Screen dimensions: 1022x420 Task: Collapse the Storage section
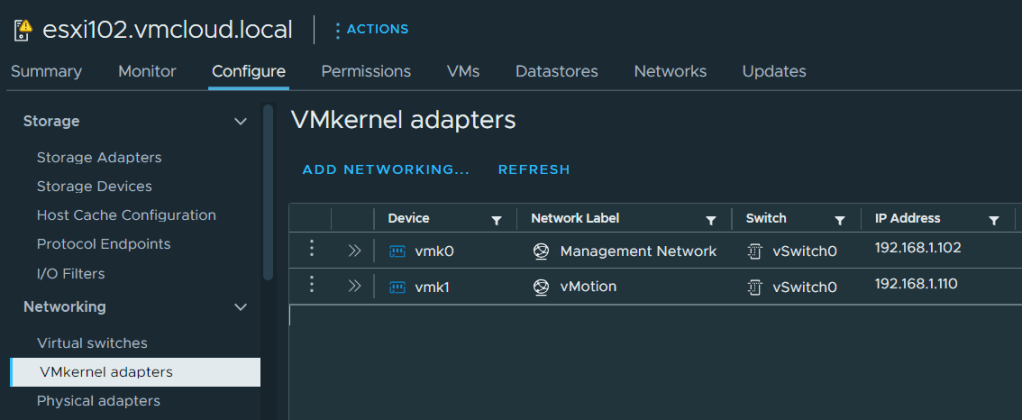click(240, 121)
